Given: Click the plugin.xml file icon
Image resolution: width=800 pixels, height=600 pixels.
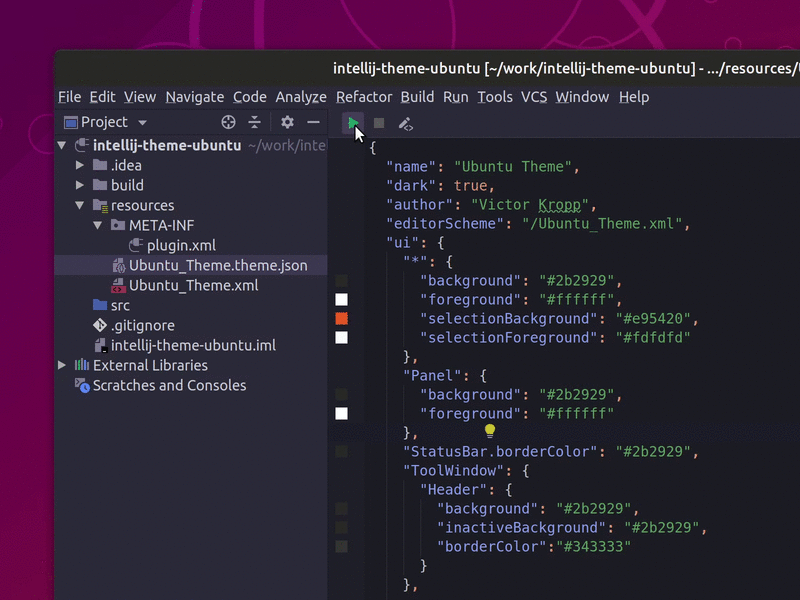Looking at the screenshot, I should [x=136, y=245].
